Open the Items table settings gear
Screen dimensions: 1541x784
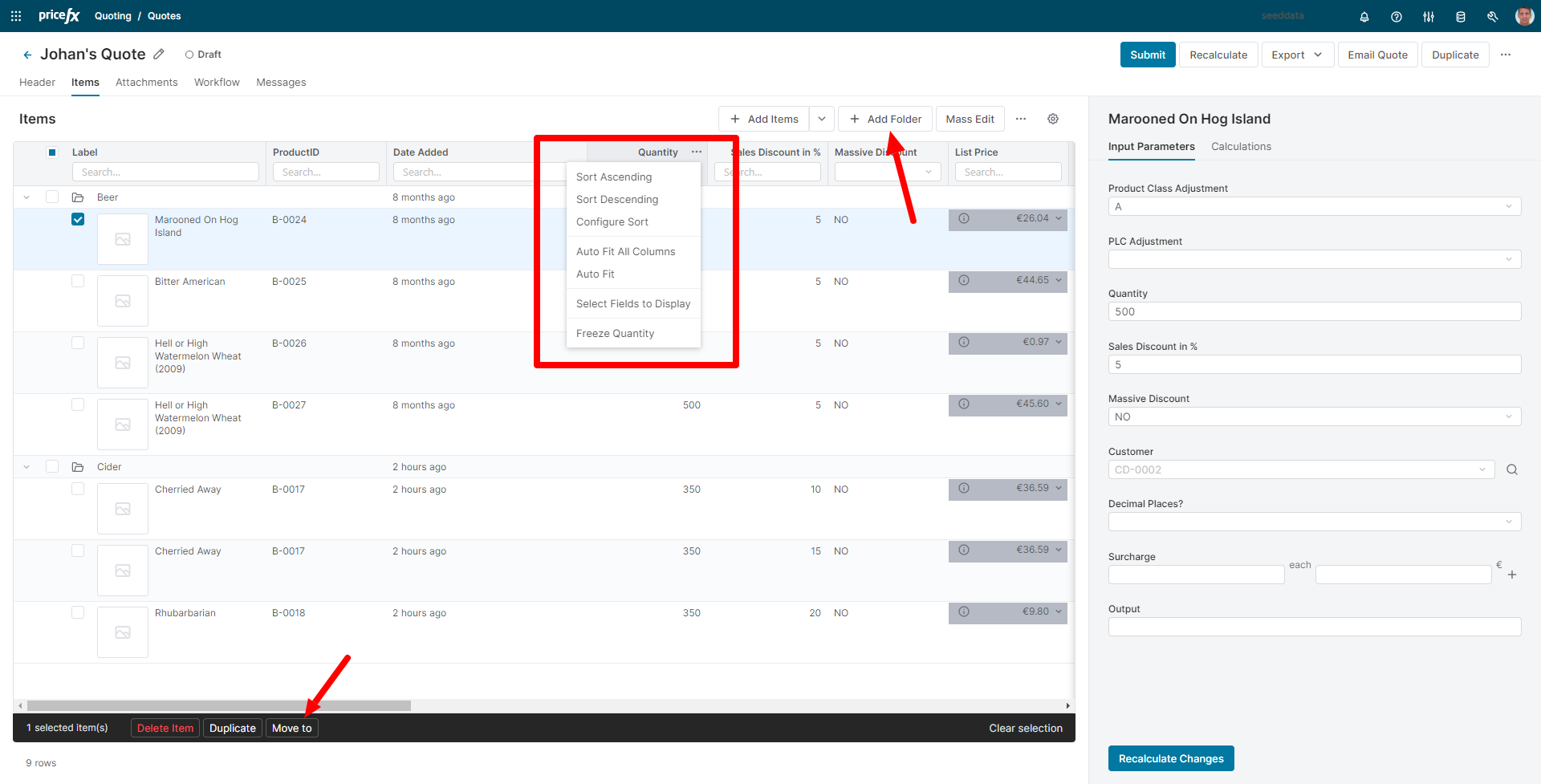point(1053,119)
